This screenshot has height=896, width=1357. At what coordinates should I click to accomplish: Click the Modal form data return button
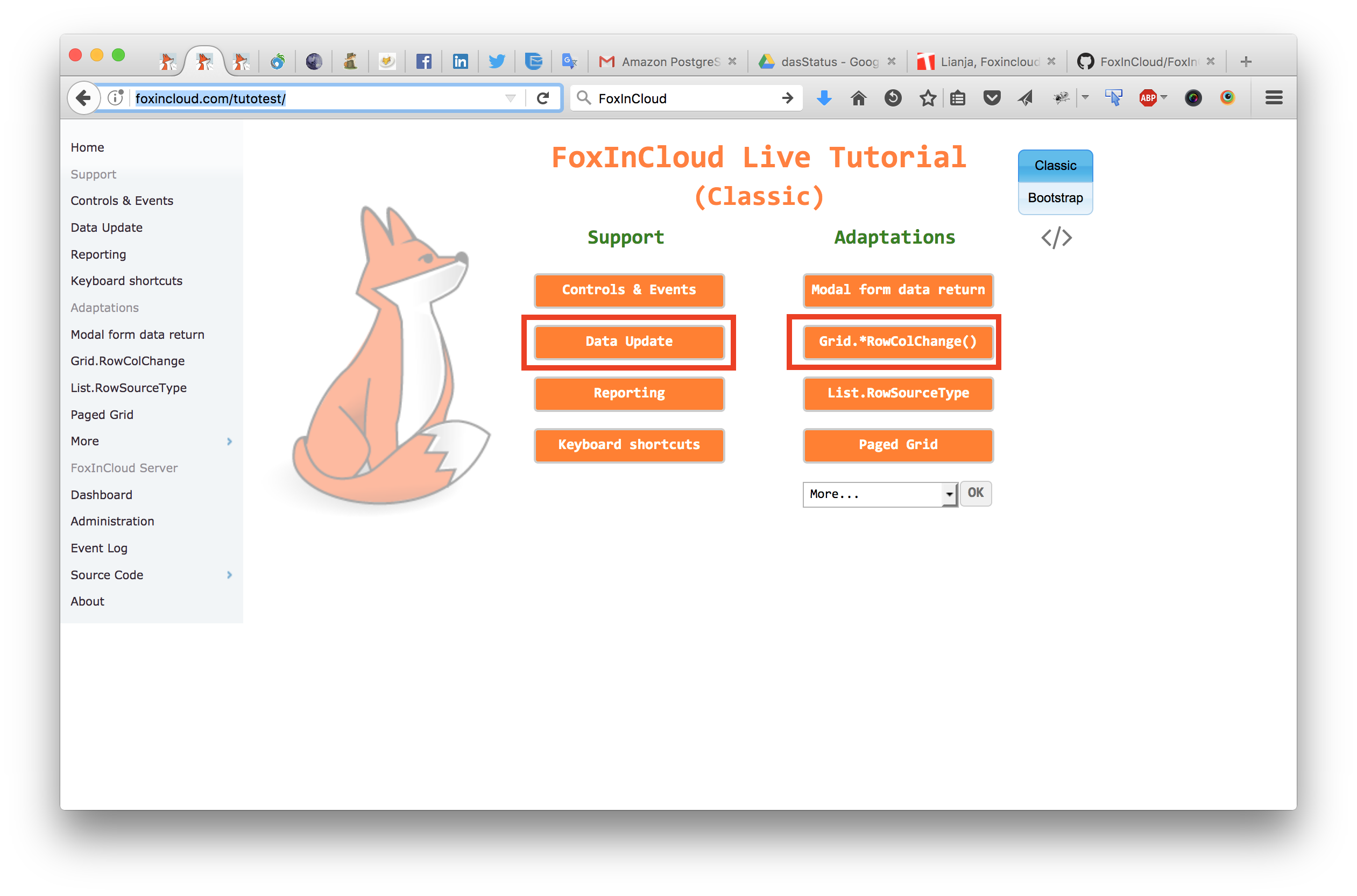tap(898, 290)
